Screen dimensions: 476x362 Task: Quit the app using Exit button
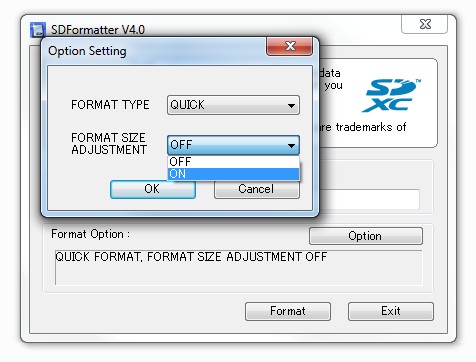[x=391, y=311]
